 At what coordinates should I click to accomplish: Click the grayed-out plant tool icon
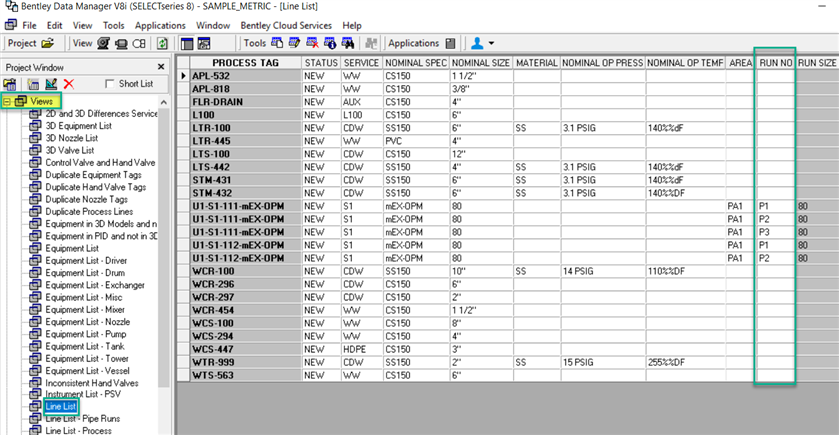coord(371,43)
